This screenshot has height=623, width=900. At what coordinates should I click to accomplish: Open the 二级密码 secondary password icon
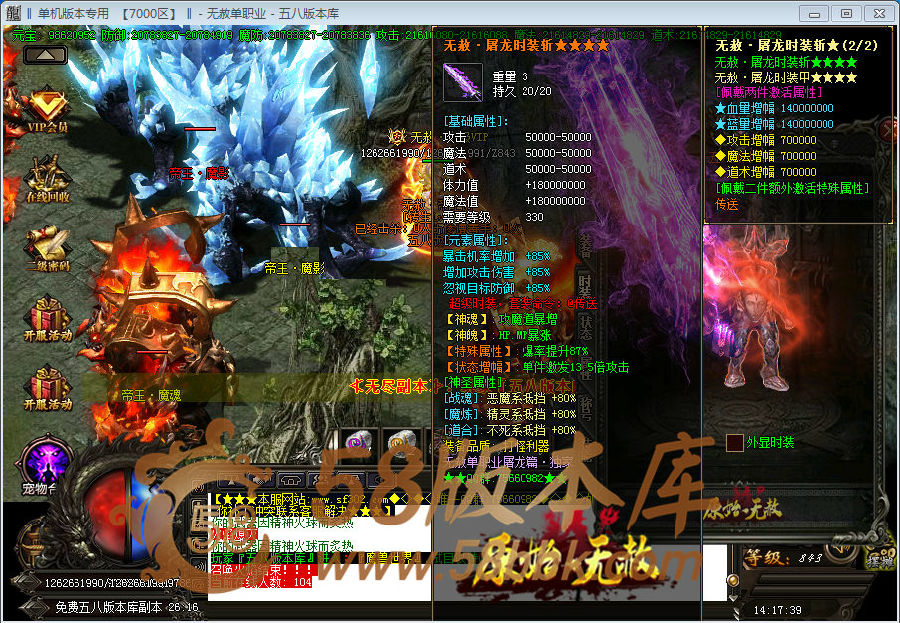click(x=47, y=246)
